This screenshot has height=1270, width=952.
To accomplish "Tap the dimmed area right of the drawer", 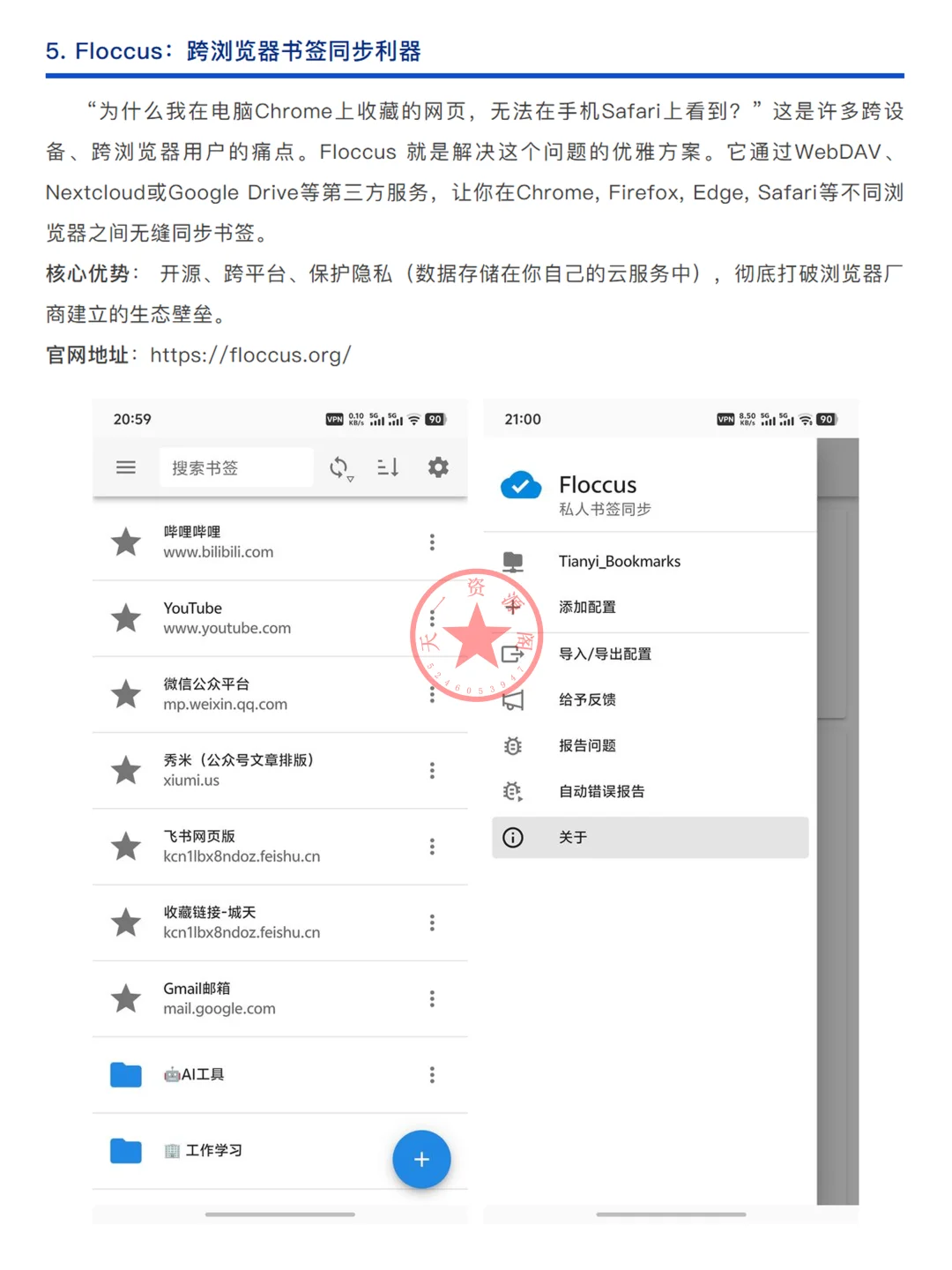I will 837,820.
